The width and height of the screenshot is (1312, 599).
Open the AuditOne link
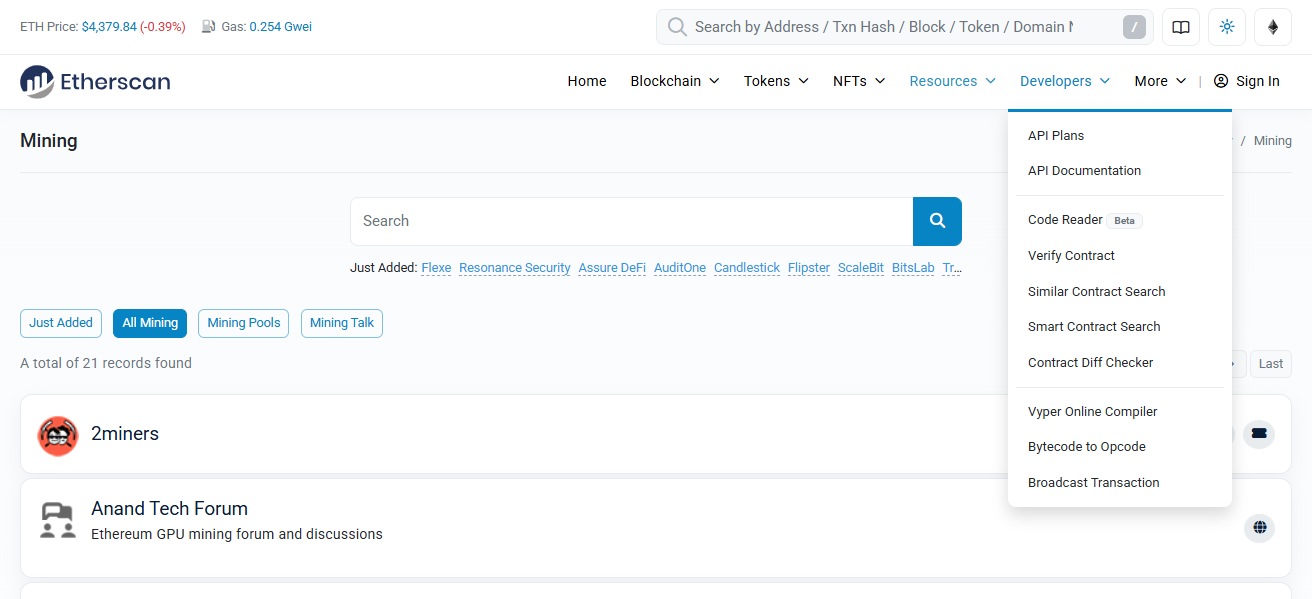coord(680,268)
